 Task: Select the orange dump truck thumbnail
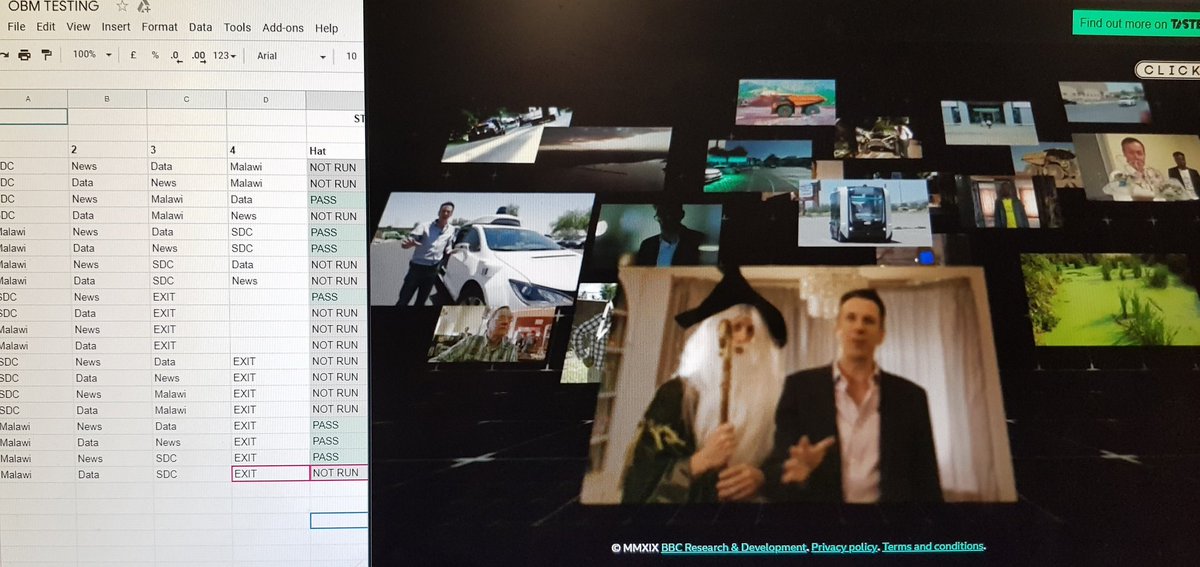click(785, 102)
